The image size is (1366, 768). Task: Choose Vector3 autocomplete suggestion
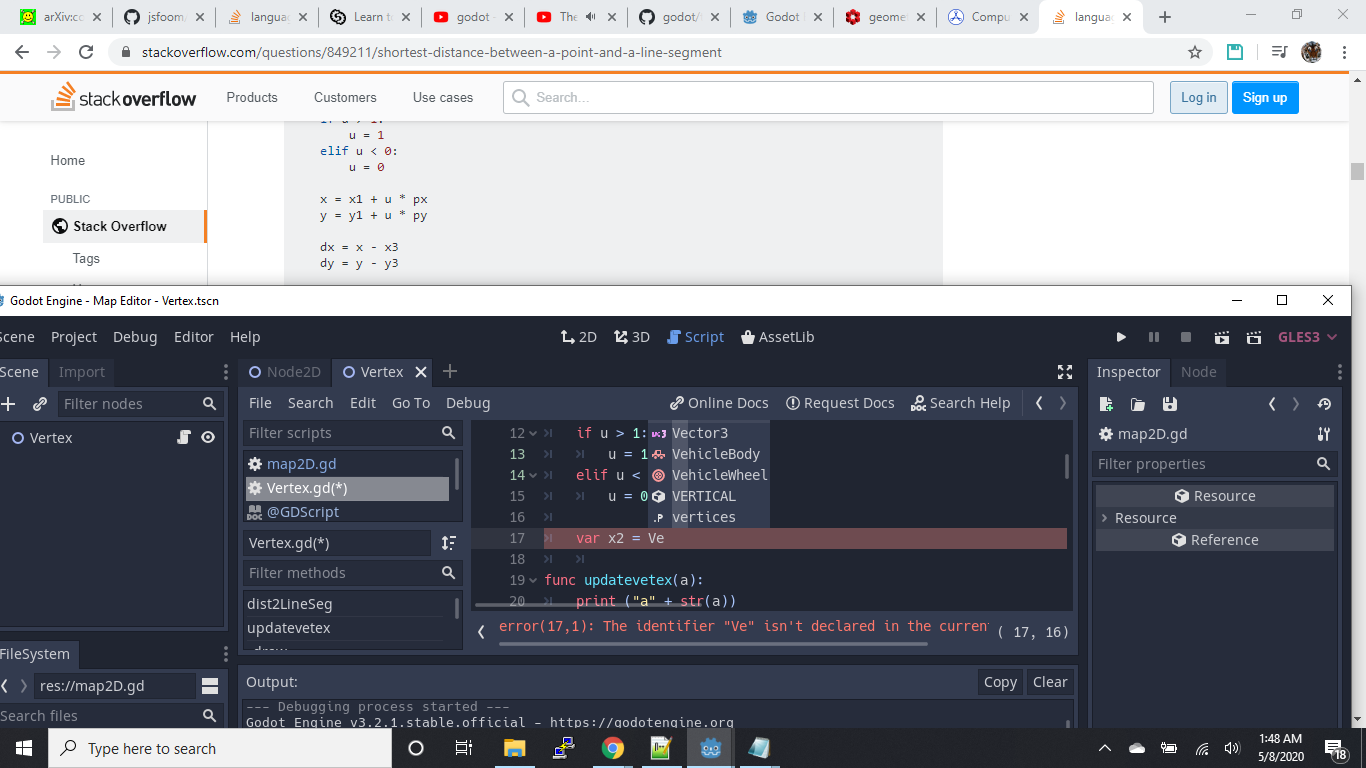coord(709,433)
